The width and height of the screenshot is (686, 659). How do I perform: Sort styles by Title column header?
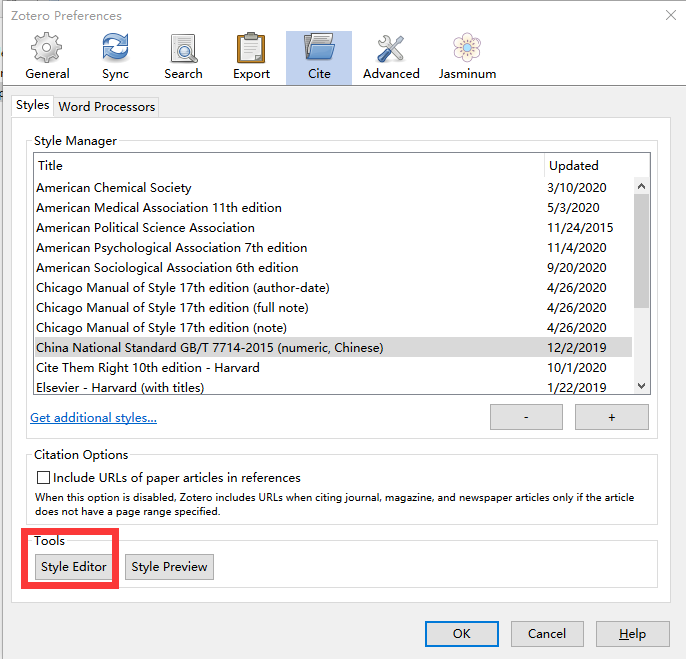click(289, 165)
